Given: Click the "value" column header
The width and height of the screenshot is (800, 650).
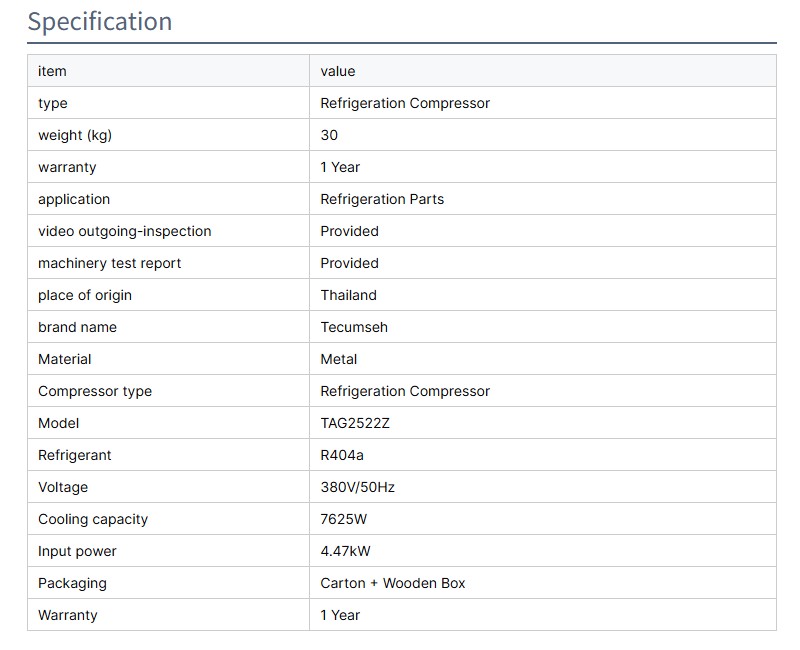Looking at the screenshot, I should pyautogui.click(x=338, y=71).
